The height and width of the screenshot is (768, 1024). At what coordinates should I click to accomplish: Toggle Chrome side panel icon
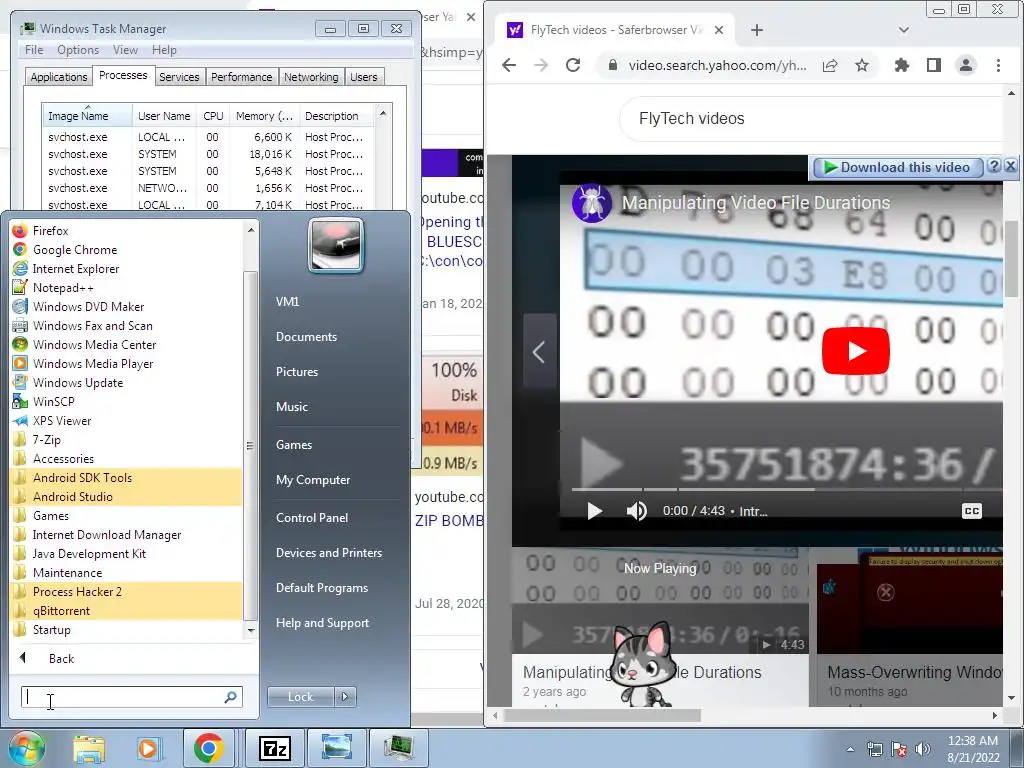(934, 65)
